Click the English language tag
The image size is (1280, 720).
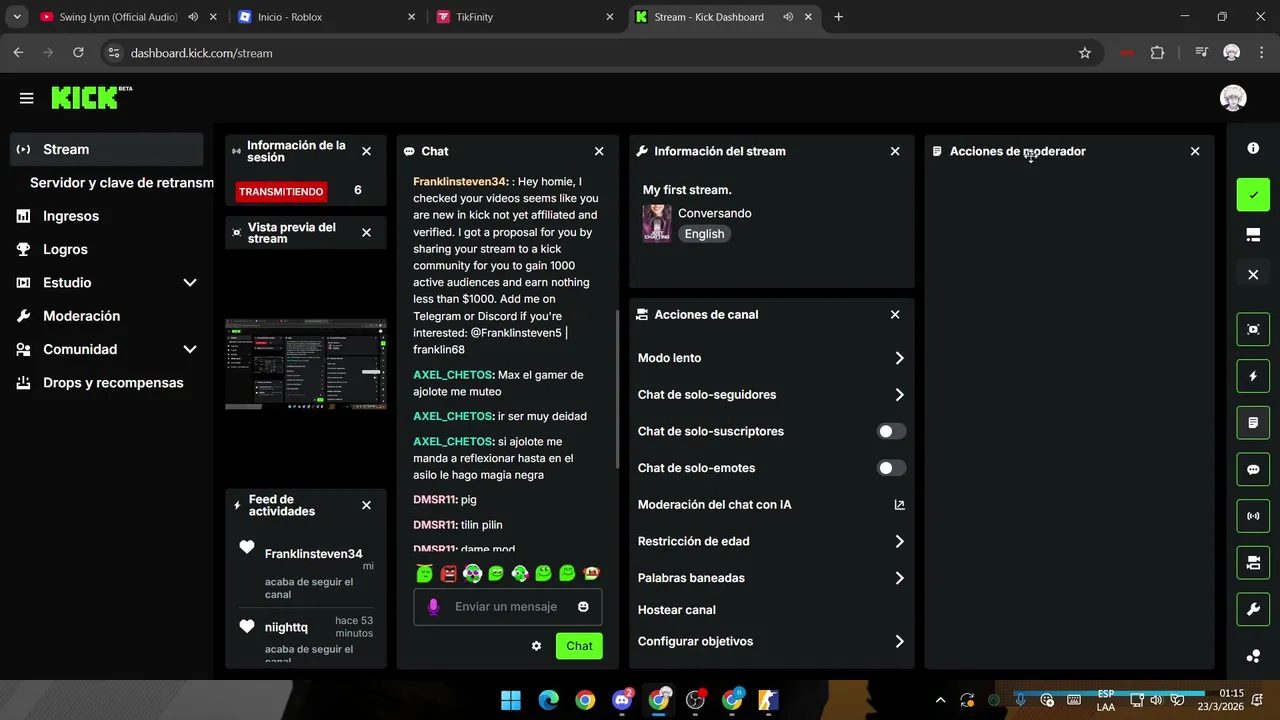point(704,234)
